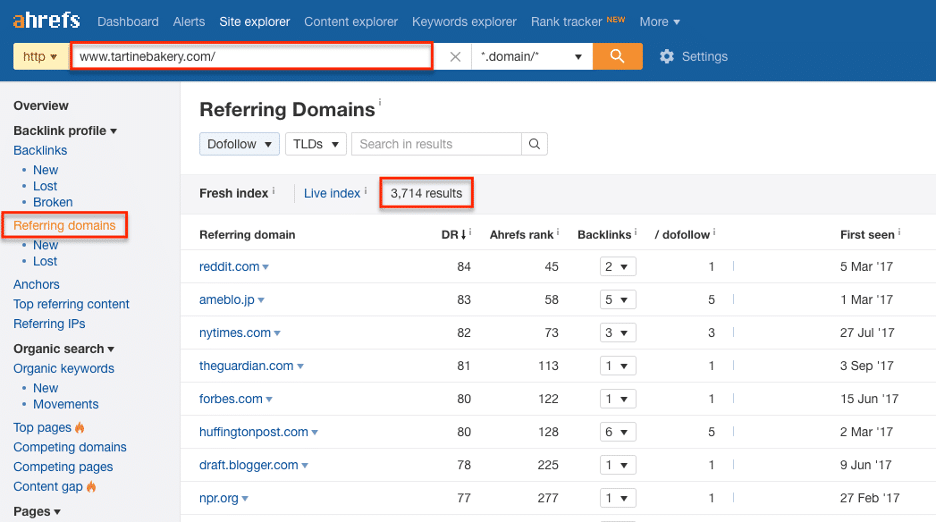Open the More menu in navigation
Image resolution: width=936 pixels, height=522 pixels.
click(659, 21)
